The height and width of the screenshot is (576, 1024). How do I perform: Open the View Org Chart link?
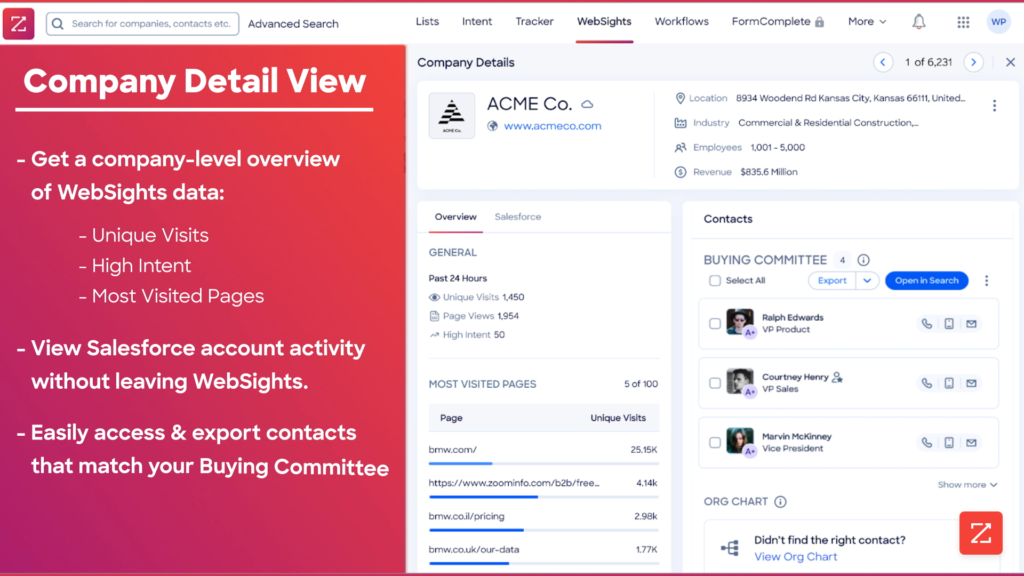[x=795, y=557]
